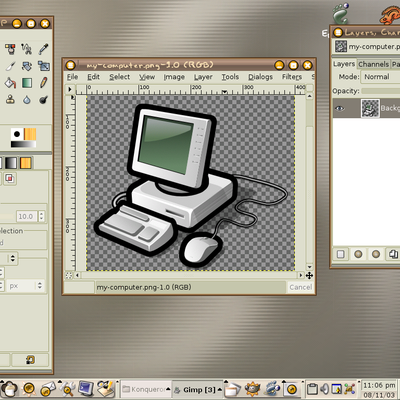Open the Mode Normal dropdown
The height and width of the screenshot is (400, 400).
[x=381, y=77]
